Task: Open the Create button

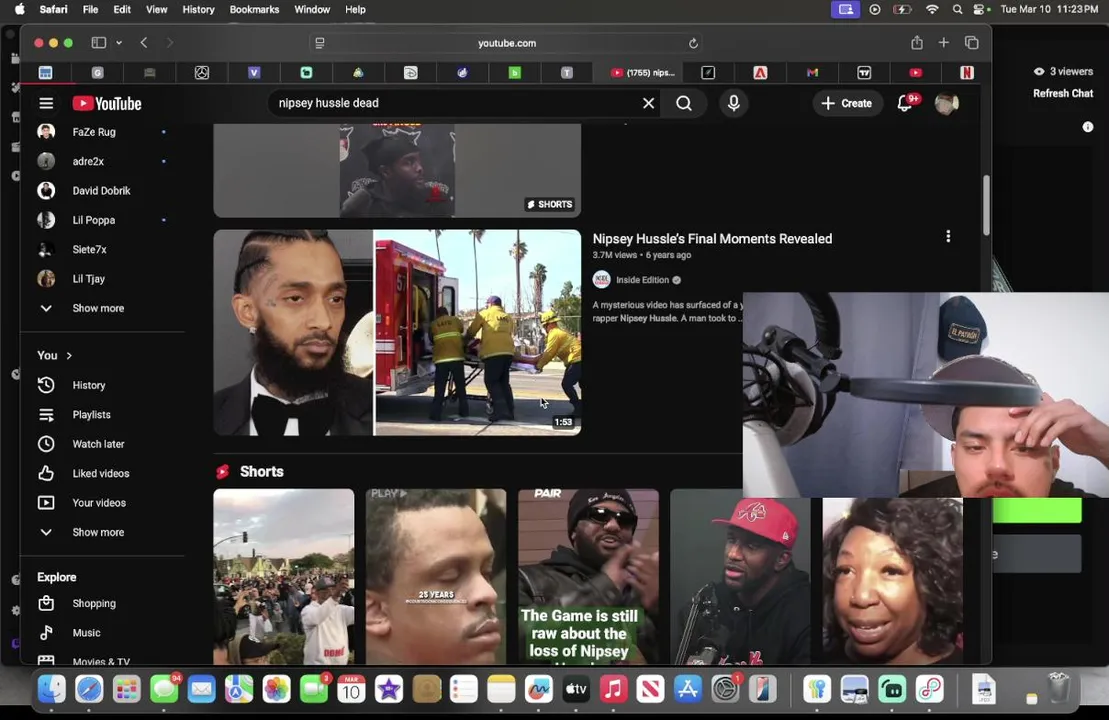Action: 847,103
